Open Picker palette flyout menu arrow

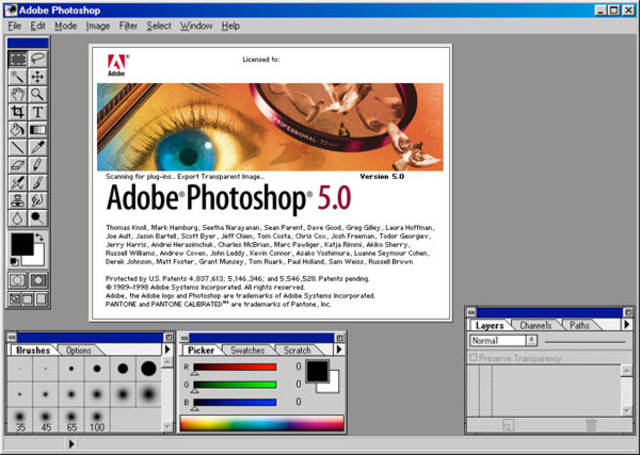point(340,350)
